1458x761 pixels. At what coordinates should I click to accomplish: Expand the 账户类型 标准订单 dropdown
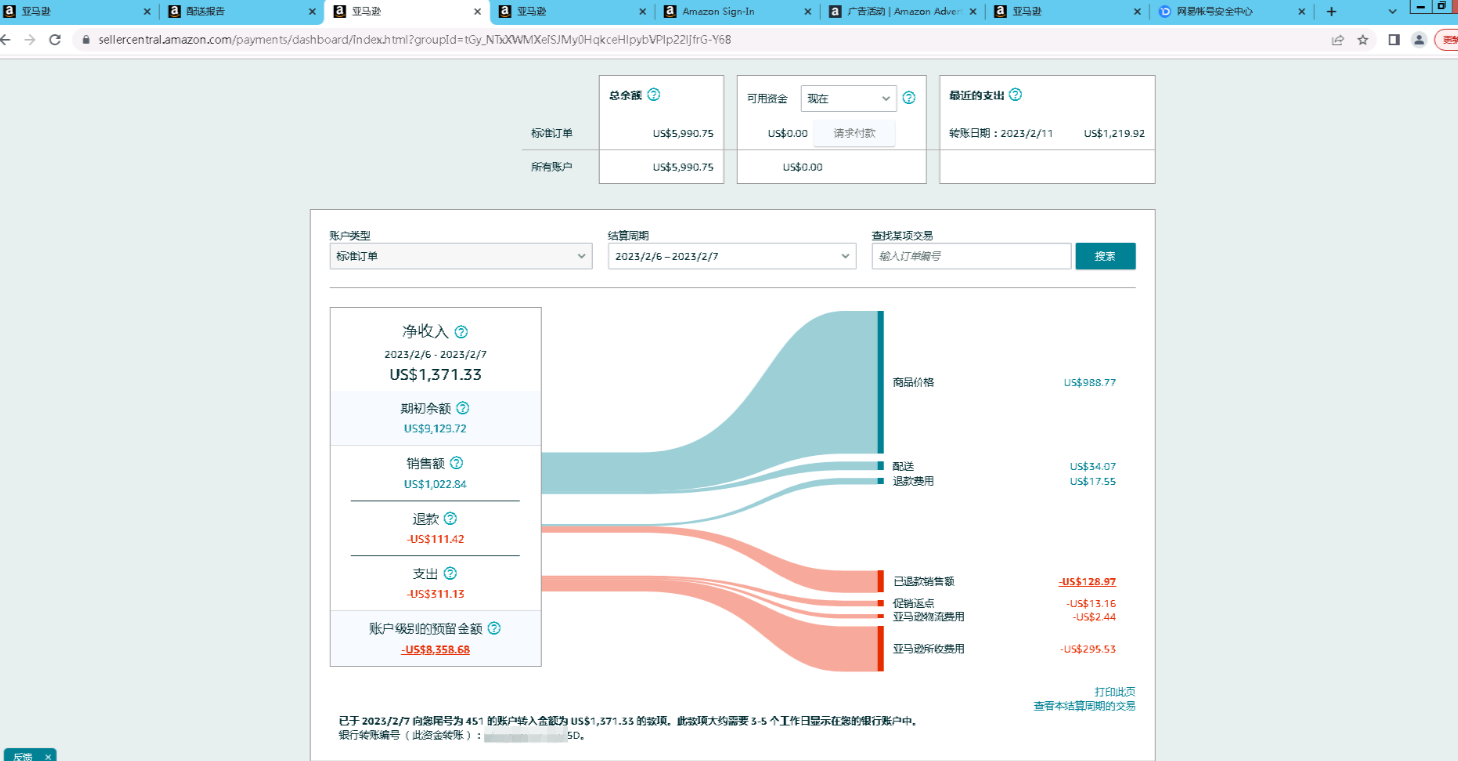(461, 256)
